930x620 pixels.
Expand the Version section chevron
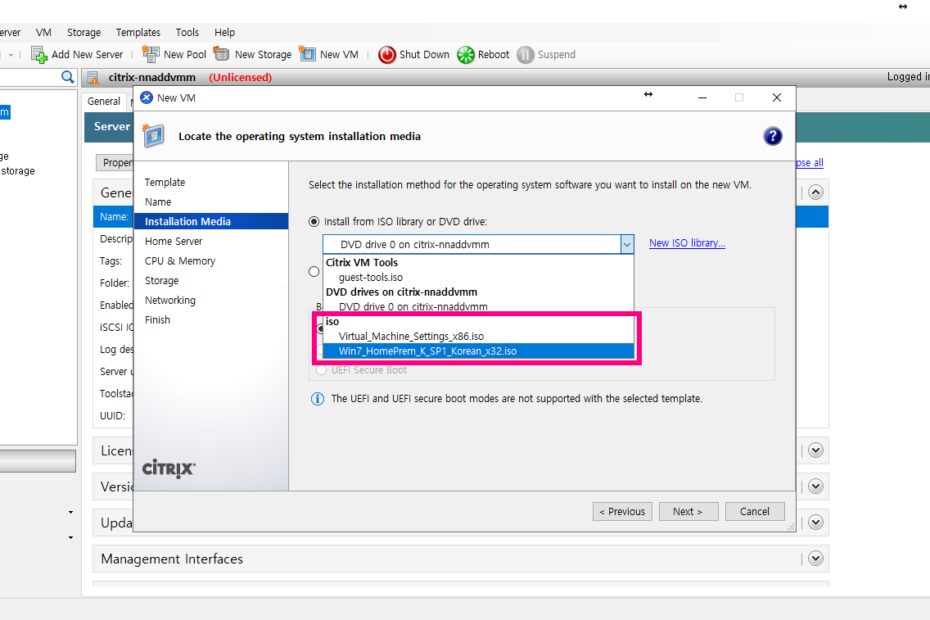pyautogui.click(x=816, y=487)
